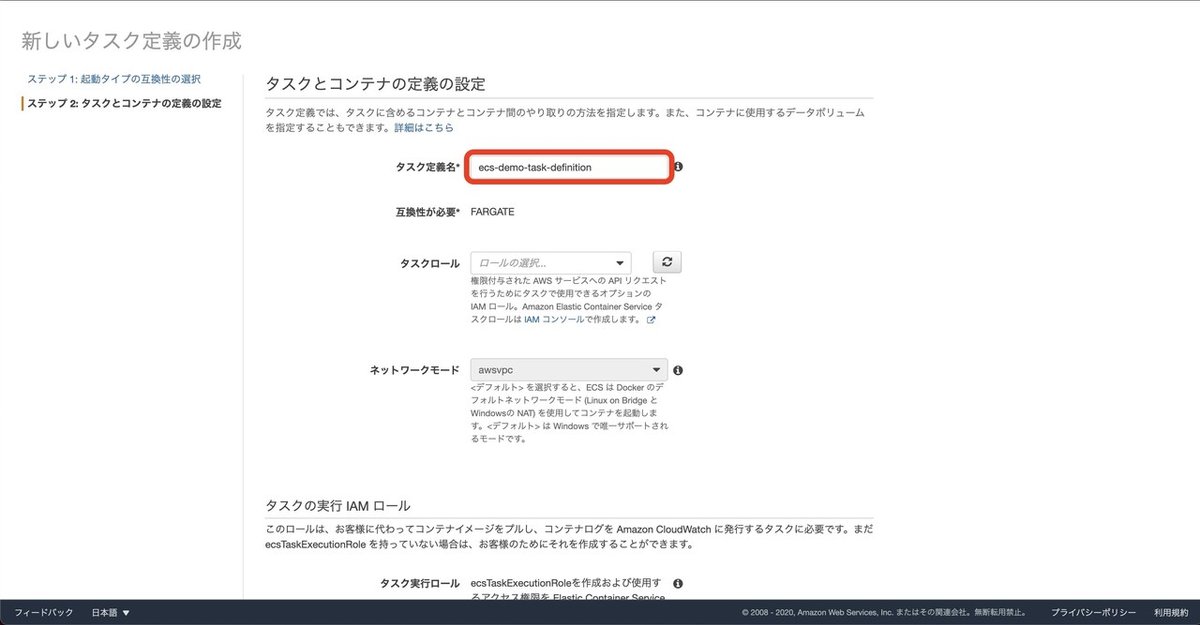Viewport: 1200px width, 625px height.
Task: Click the ecs-demo-task-definition name input field
Action: tap(568, 168)
